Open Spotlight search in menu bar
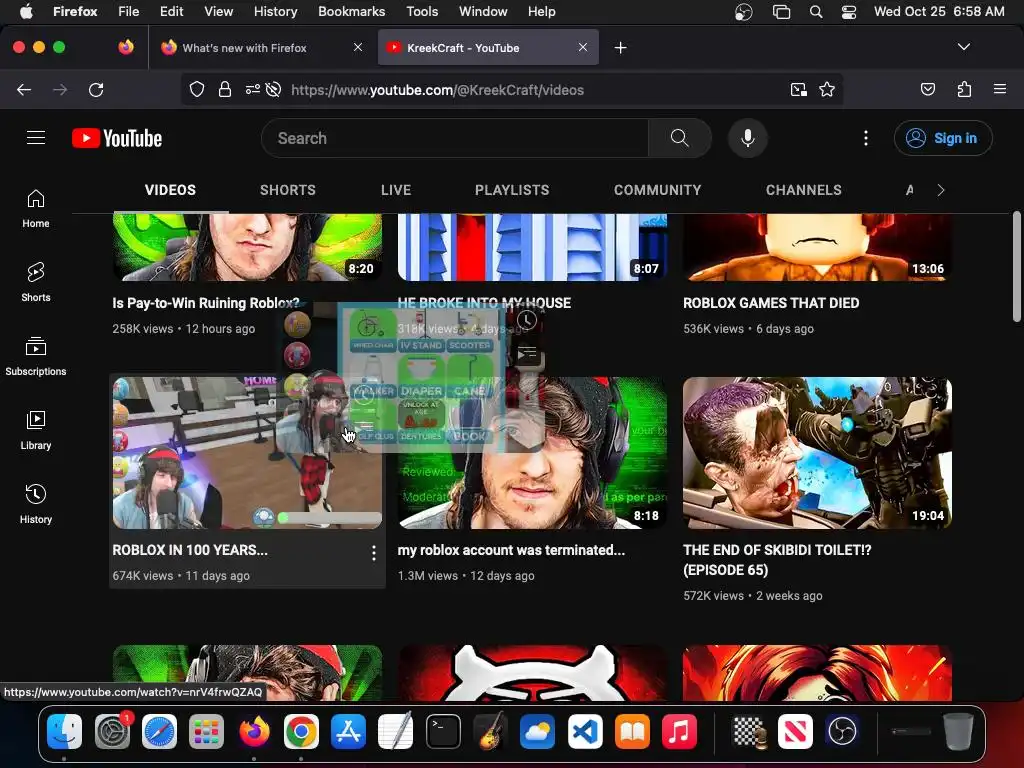Viewport: 1024px width, 768px height. pyautogui.click(x=816, y=12)
